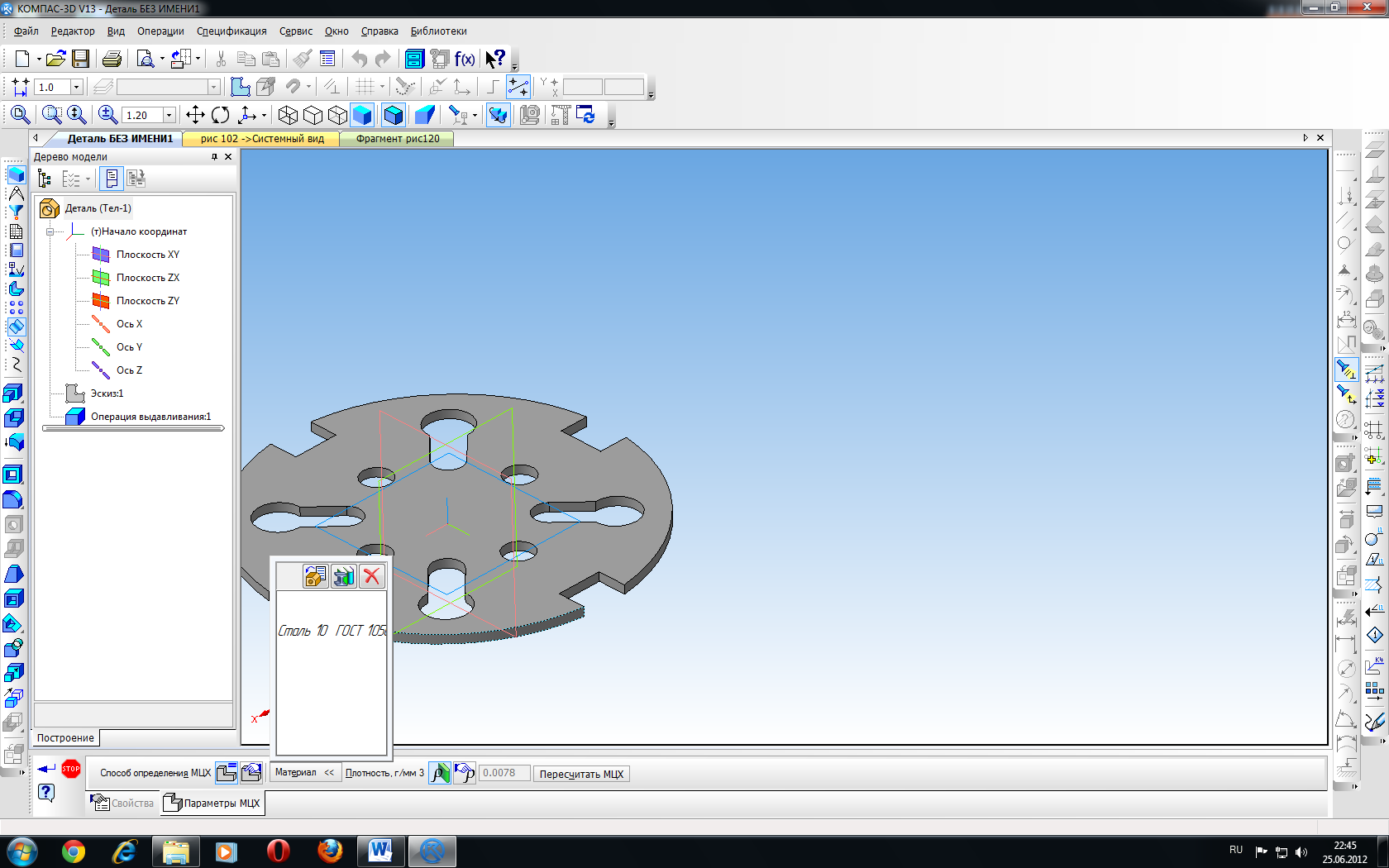
Task: Select the Extrude operation tool
Action: [13, 393]
